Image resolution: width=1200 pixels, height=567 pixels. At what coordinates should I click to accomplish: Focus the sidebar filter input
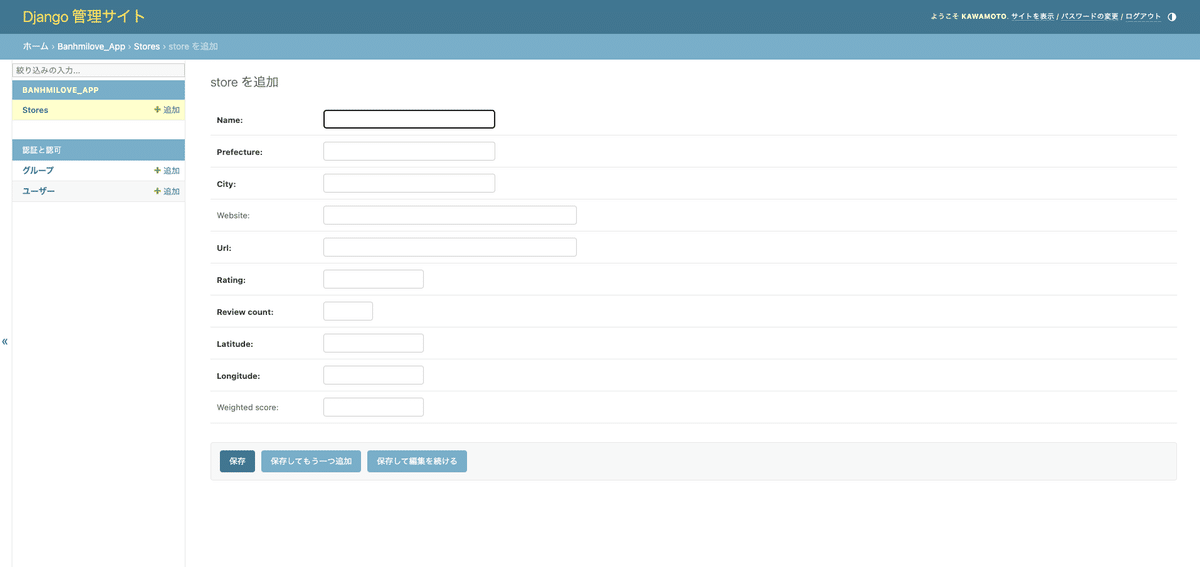tap(99, 70)
